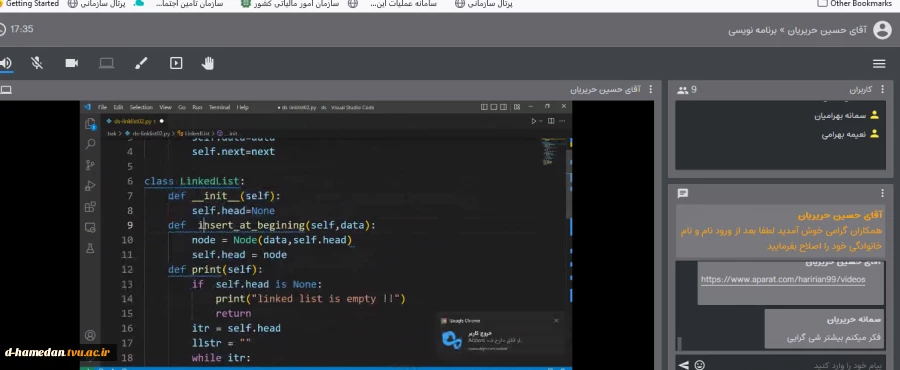
Task: Open the Other Bookmarks folder
Action: (x=858, y=3)
